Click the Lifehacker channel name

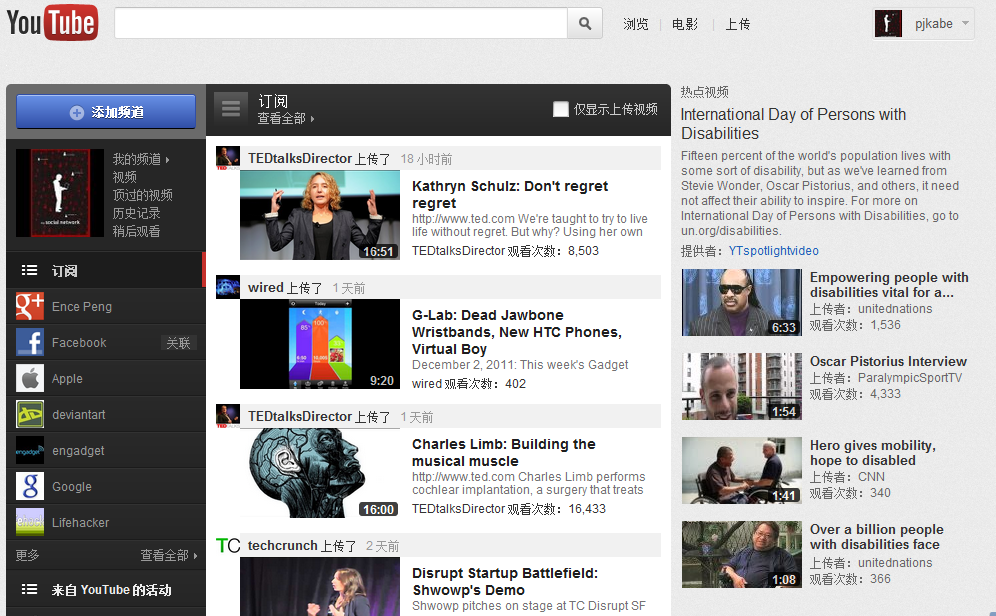click(81, 523)
